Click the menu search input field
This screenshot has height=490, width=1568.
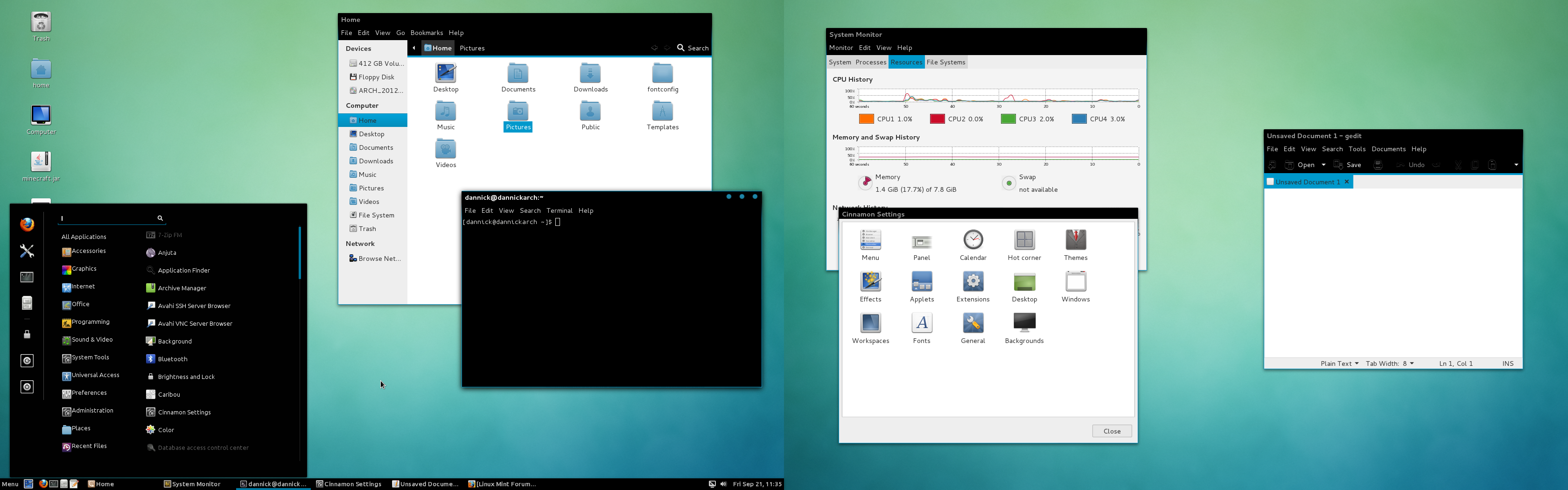(112, 218)
